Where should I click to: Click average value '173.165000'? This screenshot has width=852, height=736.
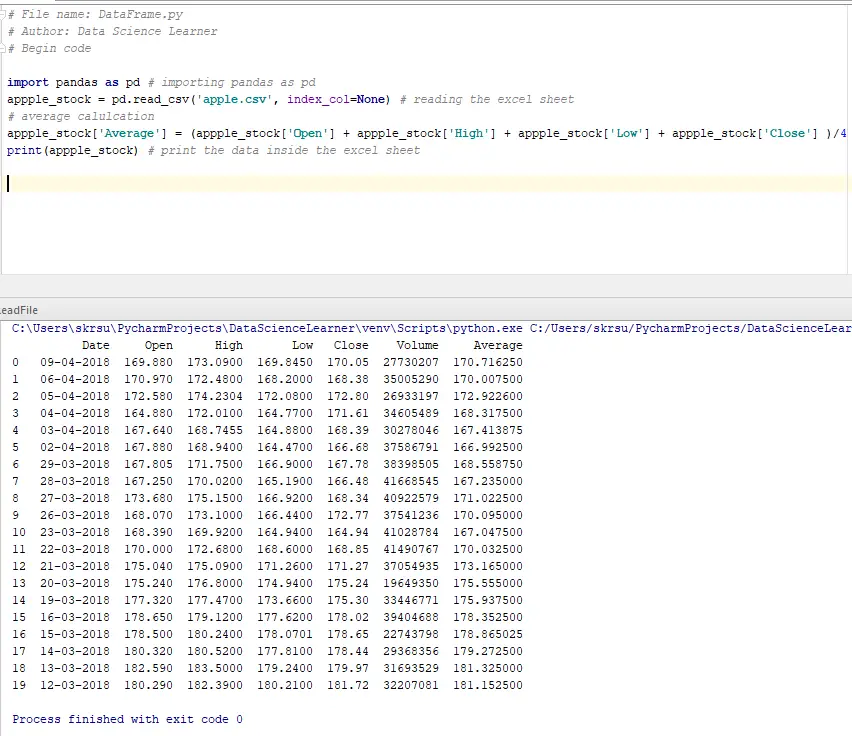tap(488, 566)
